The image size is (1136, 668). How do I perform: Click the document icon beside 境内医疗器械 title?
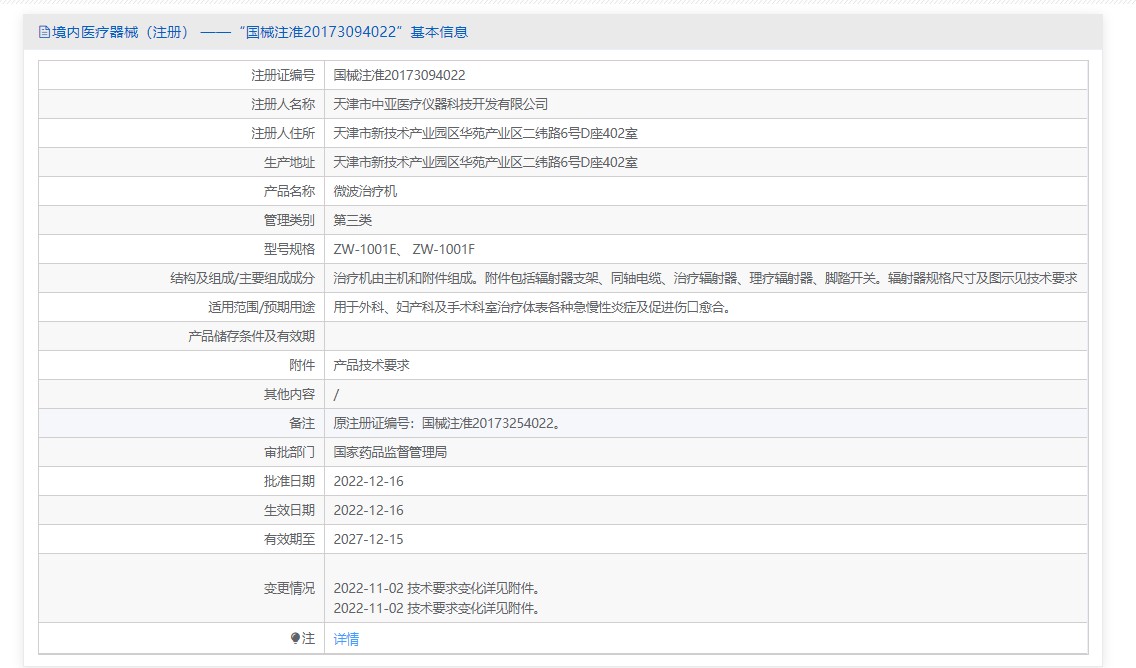pos(44,32)
